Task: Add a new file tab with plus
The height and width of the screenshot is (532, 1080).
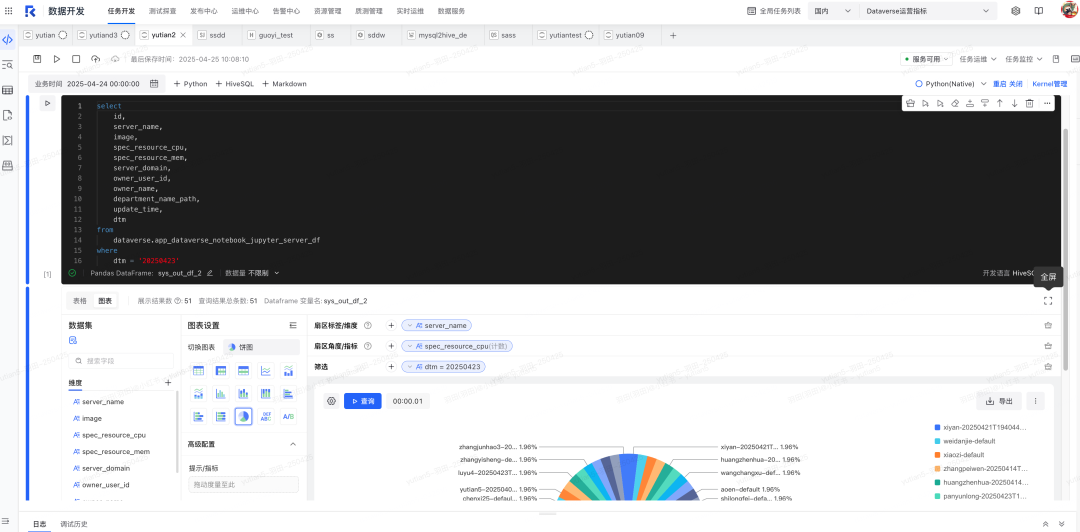Action: pos(673,35)
